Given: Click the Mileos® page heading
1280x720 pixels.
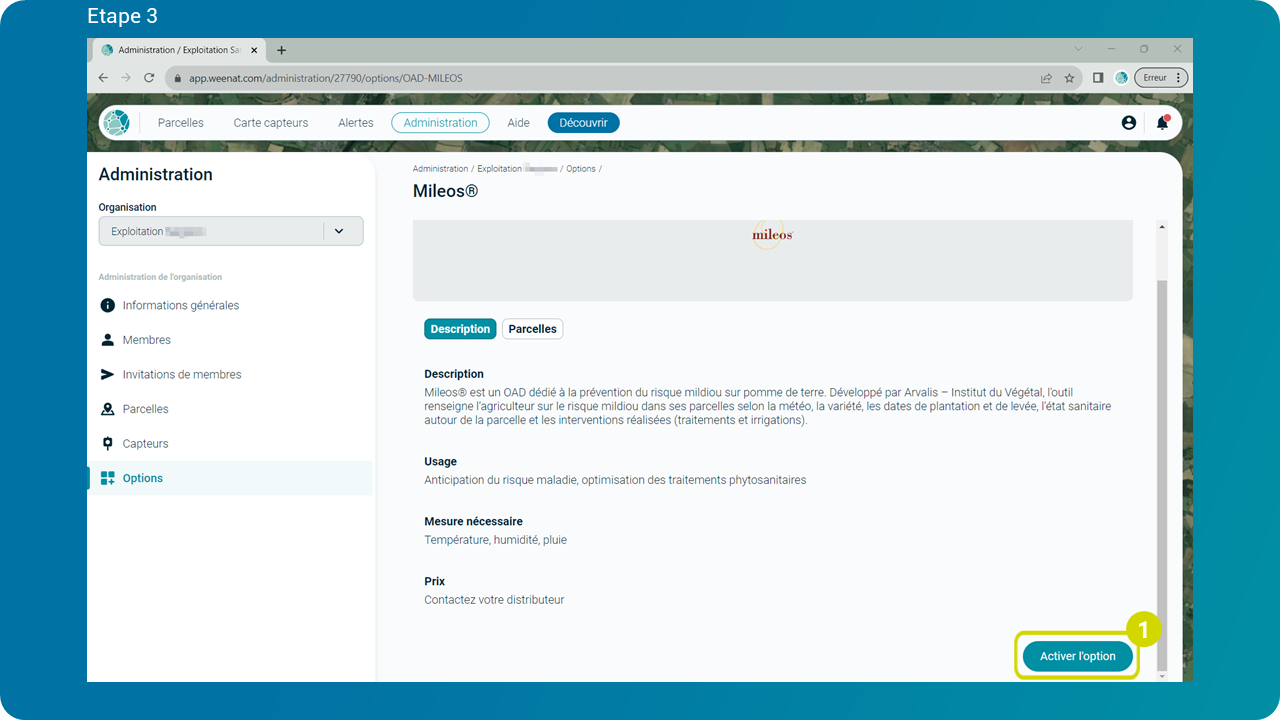Looking at the screenshot, I should point(445,191).
